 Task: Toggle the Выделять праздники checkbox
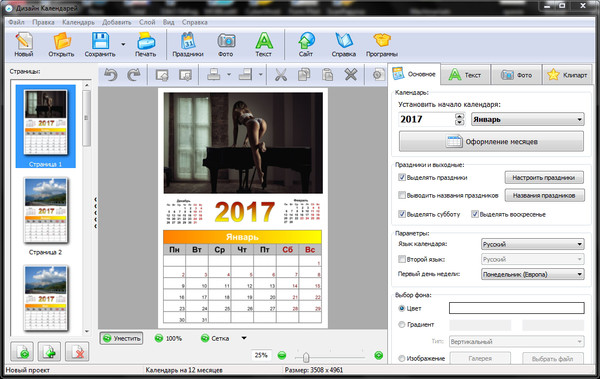tap(402, 177)
